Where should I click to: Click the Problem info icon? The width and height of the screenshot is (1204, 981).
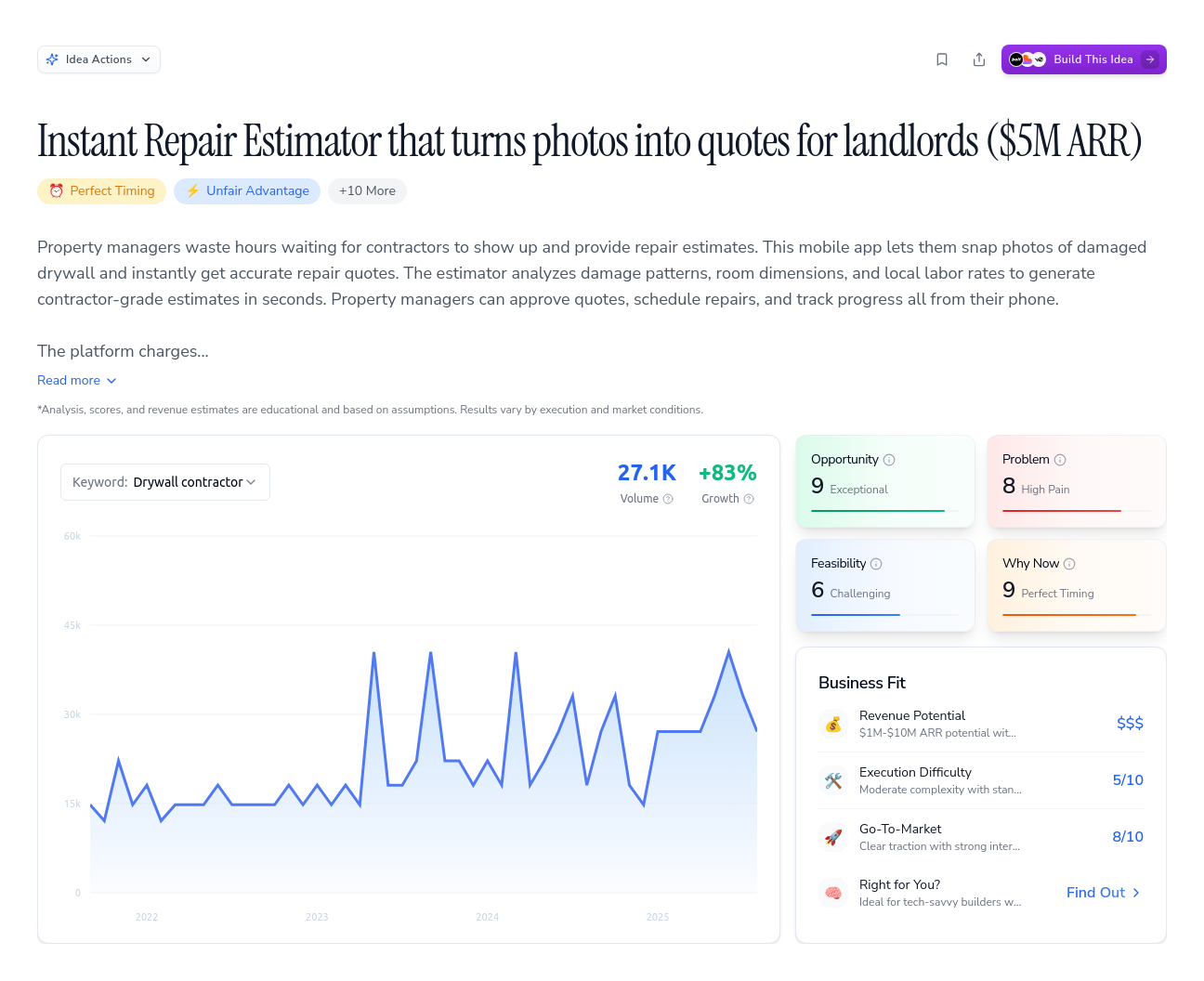tap(1060, 460)
